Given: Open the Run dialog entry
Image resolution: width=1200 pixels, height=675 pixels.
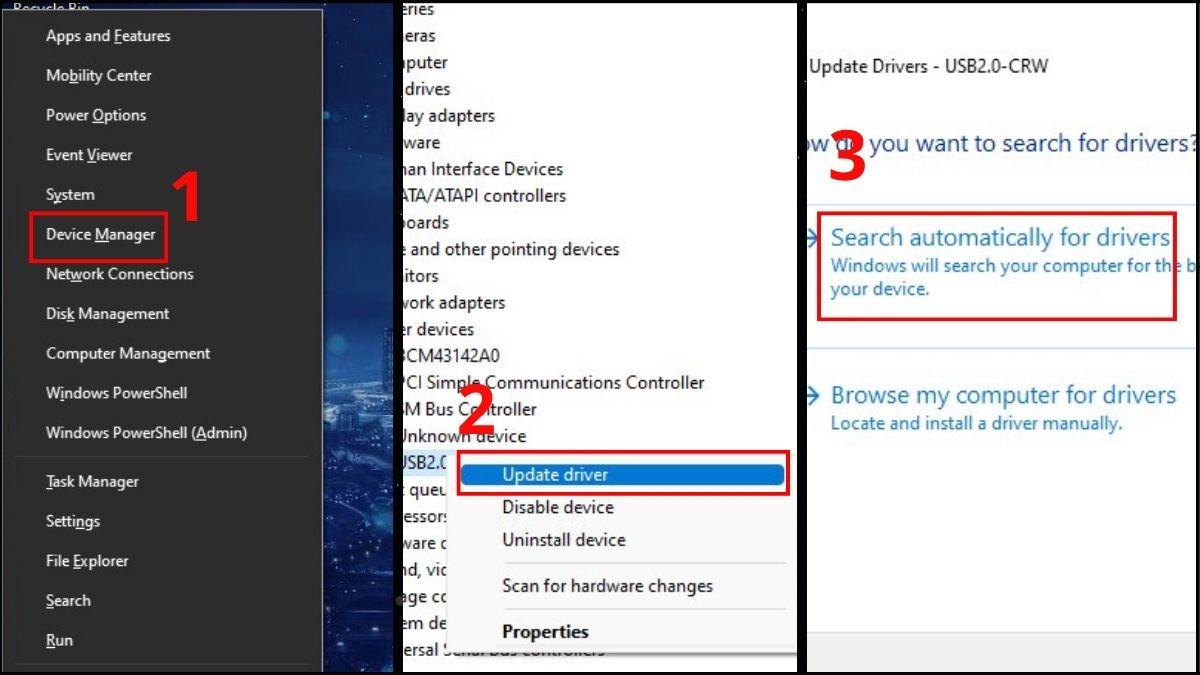Looking at the screenshot, I should (59, 640).
